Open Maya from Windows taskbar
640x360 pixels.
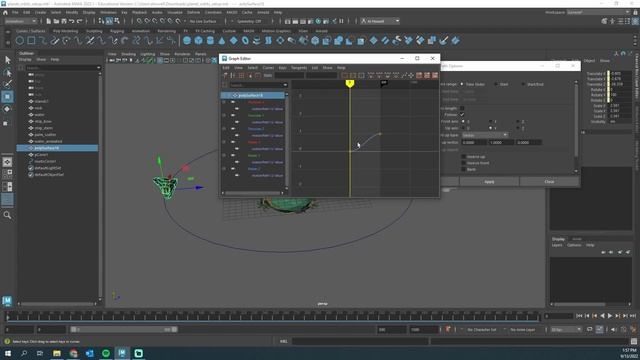click(122, 353)
